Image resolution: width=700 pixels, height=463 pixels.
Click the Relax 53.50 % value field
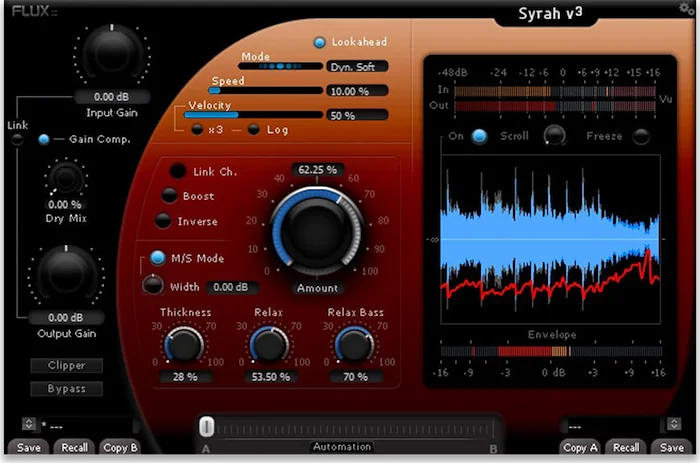[271, 376]
